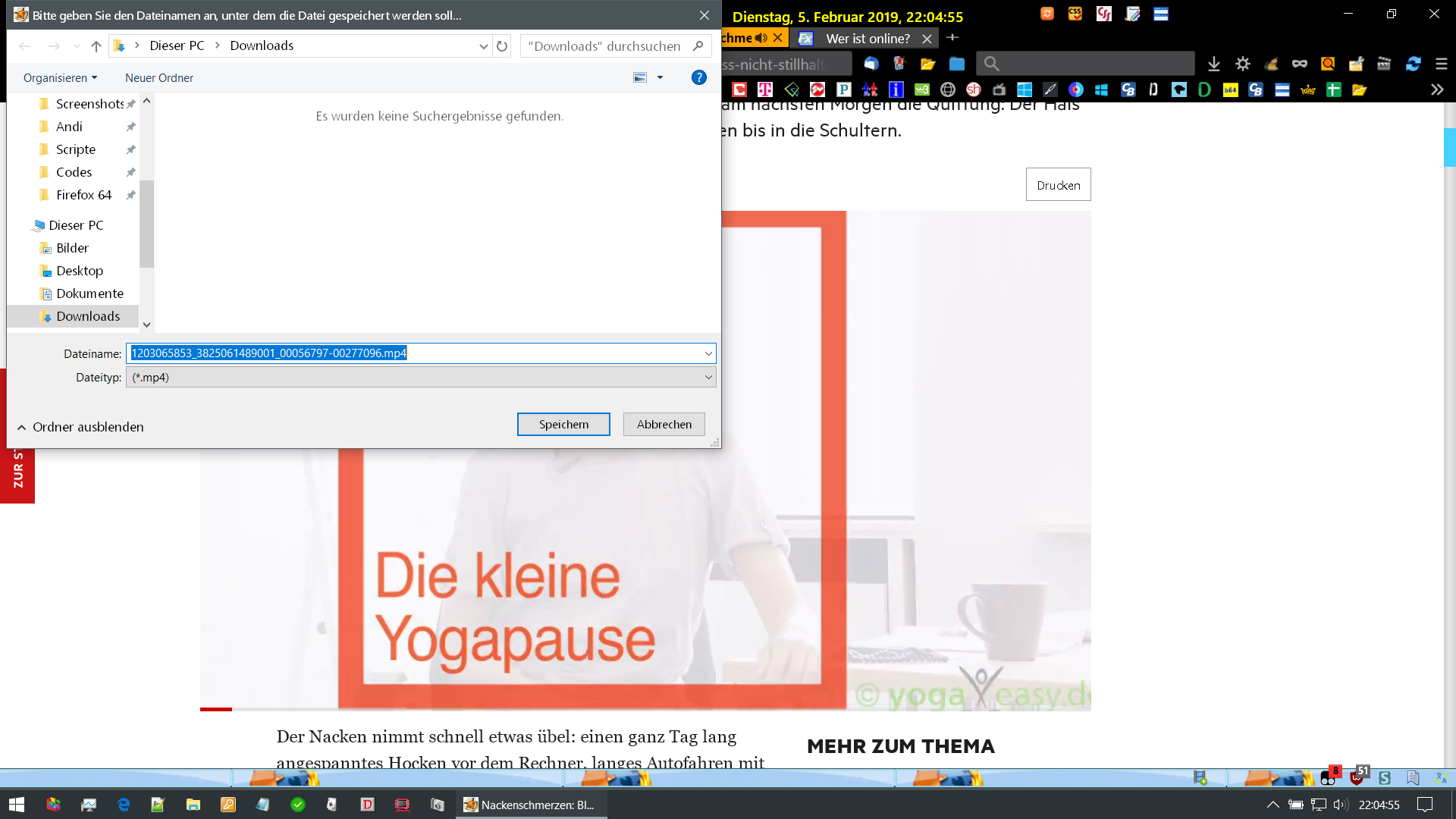Click the Speichern button

pyautogui.click(x=563, y=425)
